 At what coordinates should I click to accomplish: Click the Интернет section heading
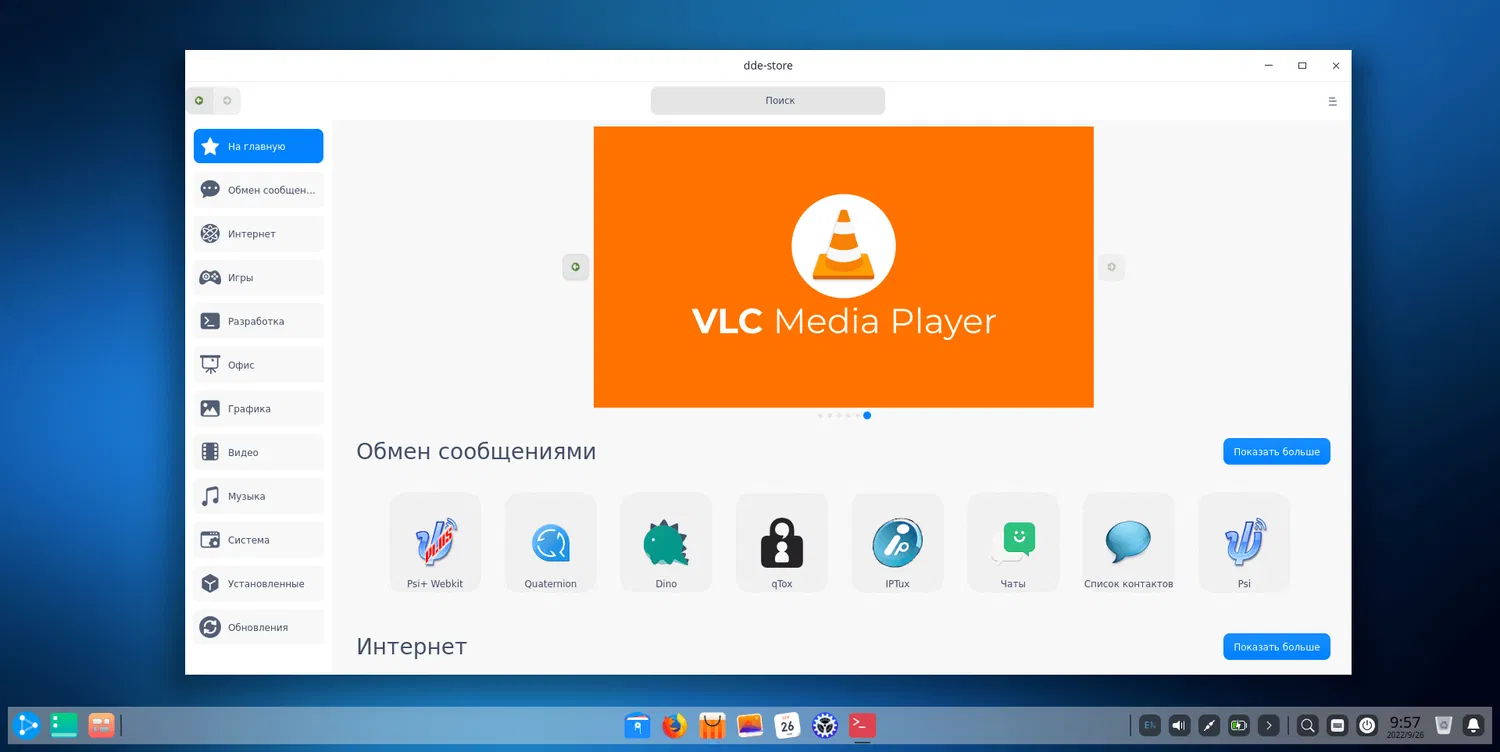pyautogui.click(x=412, y=647)
